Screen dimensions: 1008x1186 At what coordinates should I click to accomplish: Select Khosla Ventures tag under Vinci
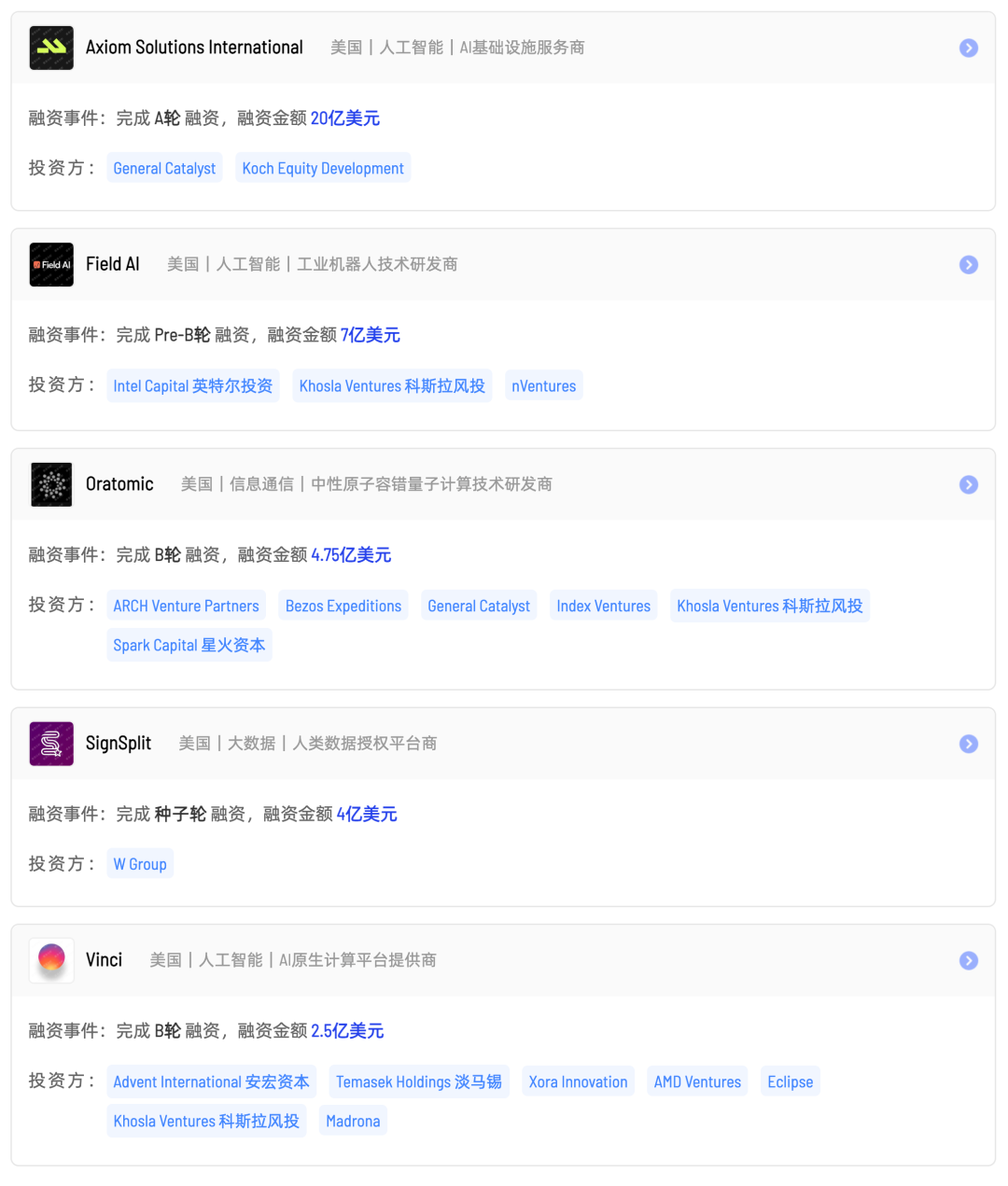pyautogui.click(x=206, y=1121)
